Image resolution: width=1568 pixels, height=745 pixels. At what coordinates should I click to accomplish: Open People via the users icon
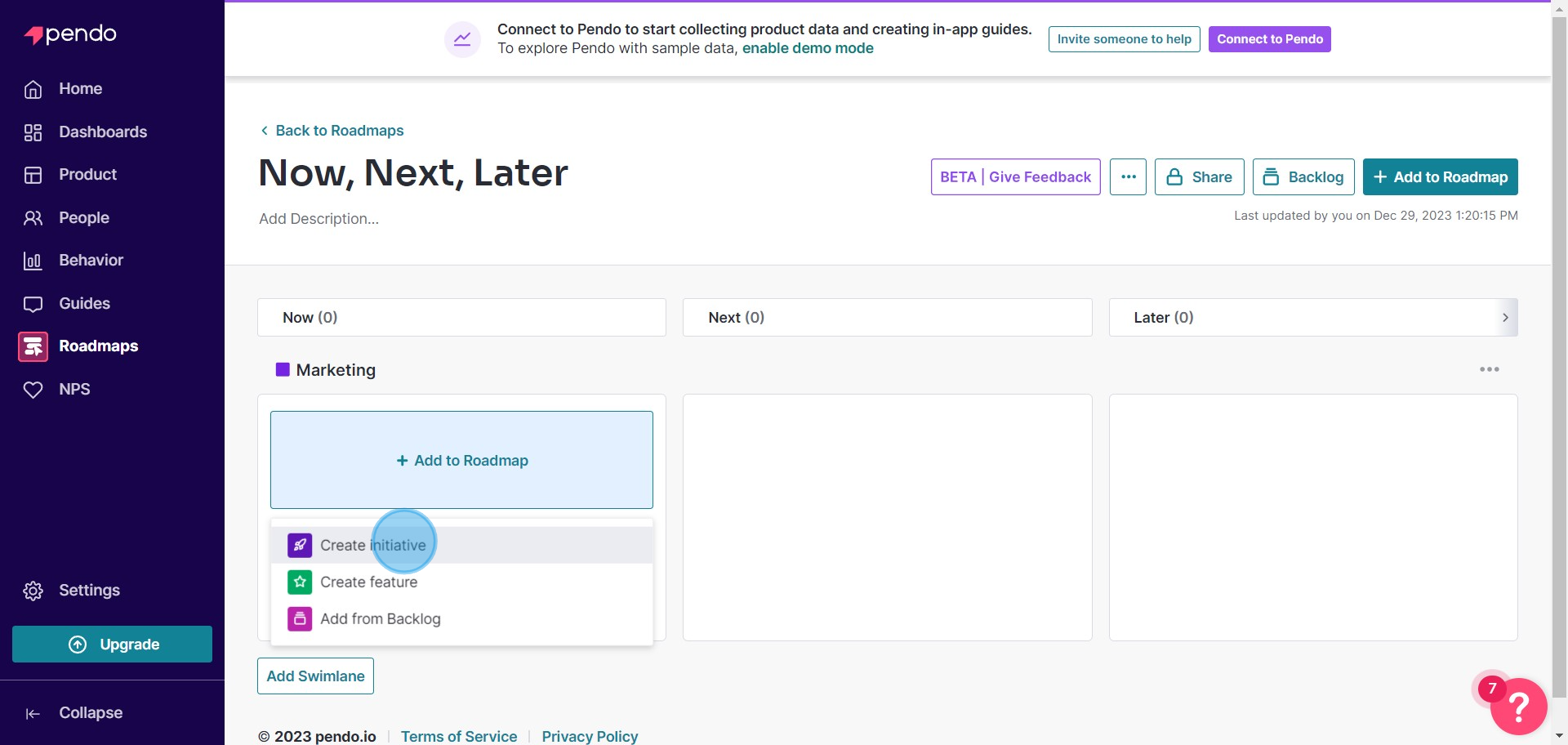click(33, 218)
